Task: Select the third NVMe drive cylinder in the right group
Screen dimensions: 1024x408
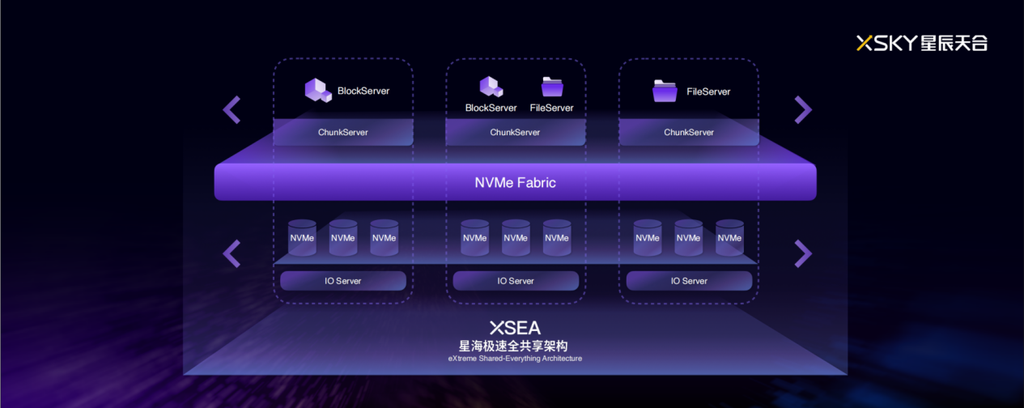Action: coord(729,238)
